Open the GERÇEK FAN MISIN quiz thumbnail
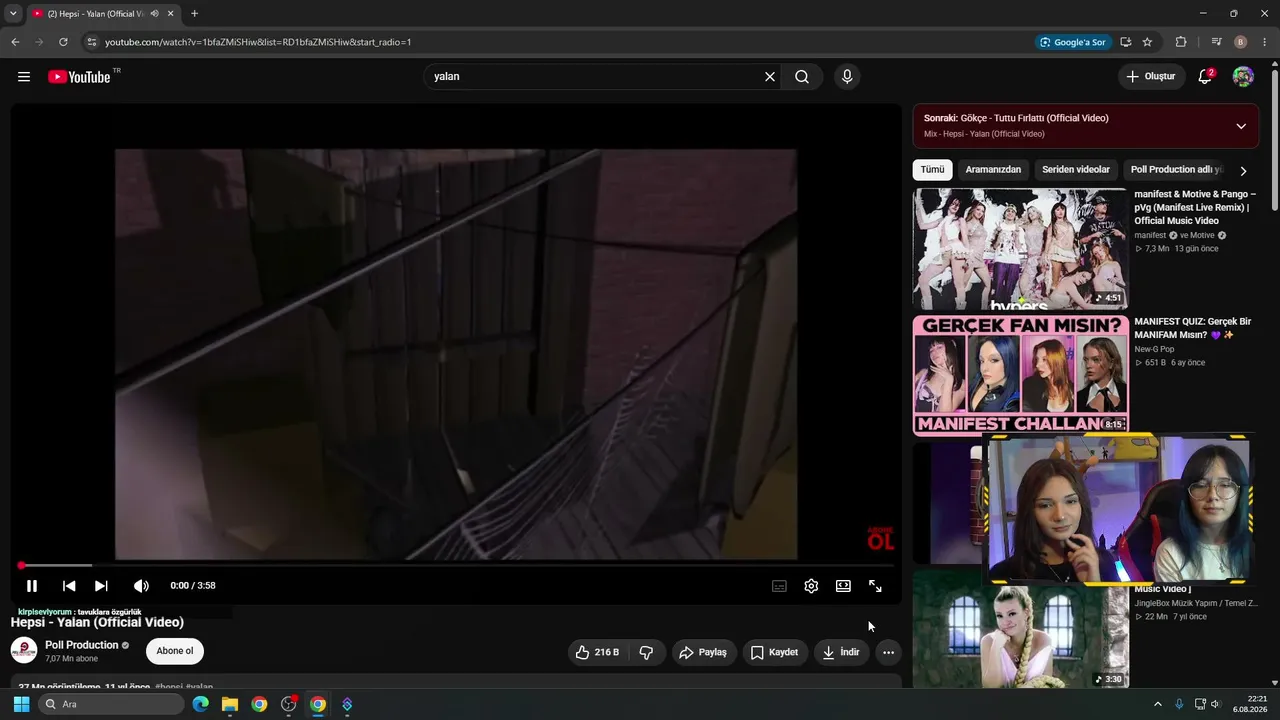This screenshot has height=720, width=1280. 1020,376
